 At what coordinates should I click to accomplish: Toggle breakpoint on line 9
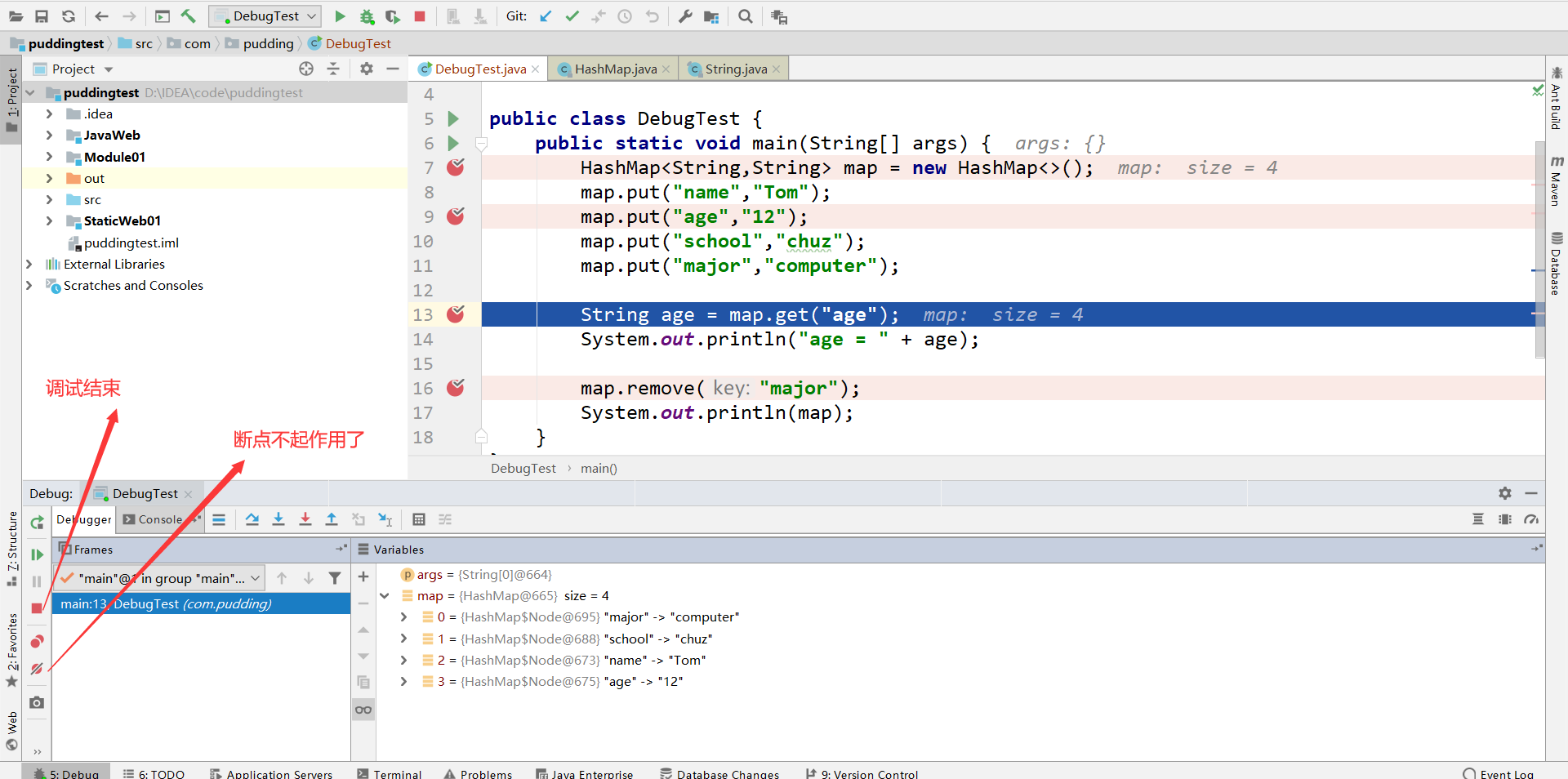tap(456, 216)
